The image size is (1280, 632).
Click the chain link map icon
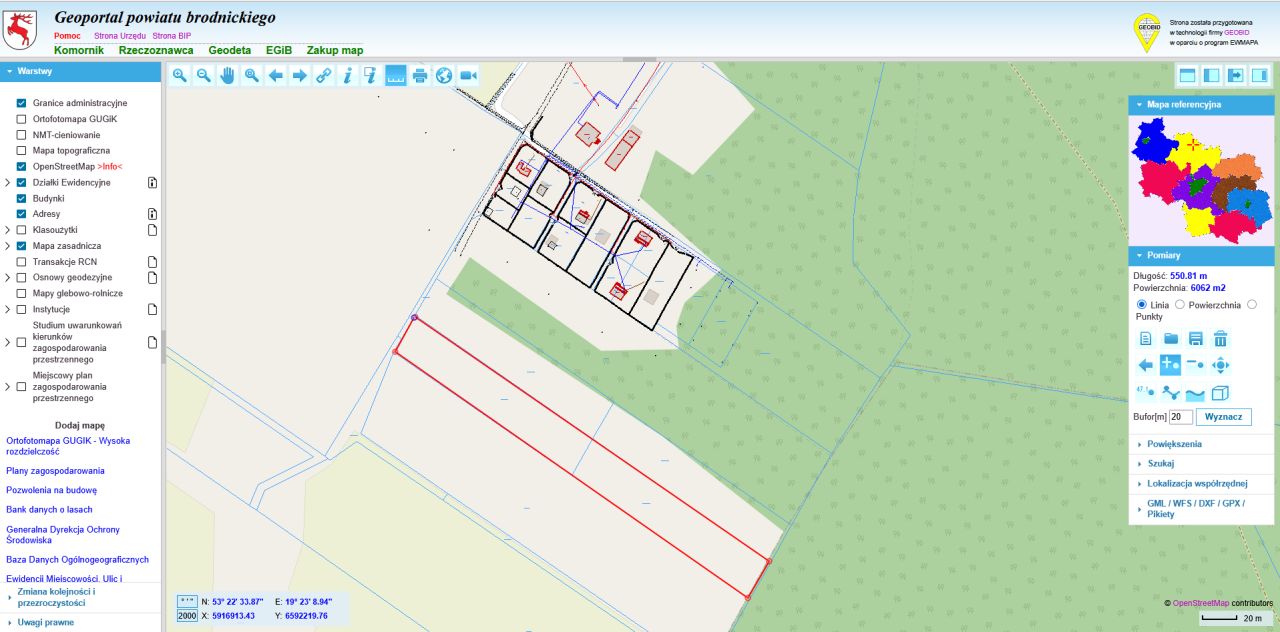pos(324,75)
